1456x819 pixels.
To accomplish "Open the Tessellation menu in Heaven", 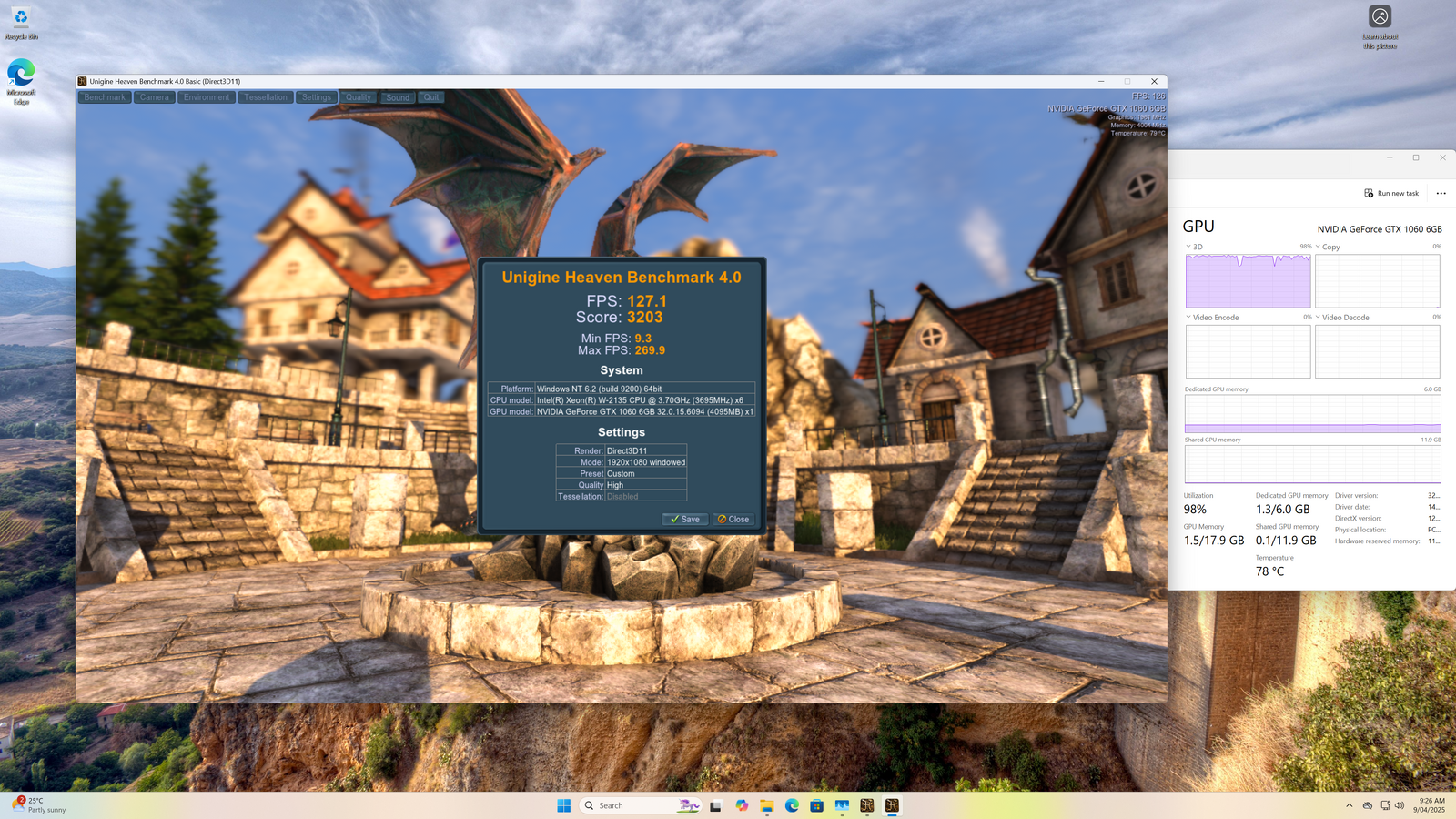I will pyautogui.click(x=266, y=97).
